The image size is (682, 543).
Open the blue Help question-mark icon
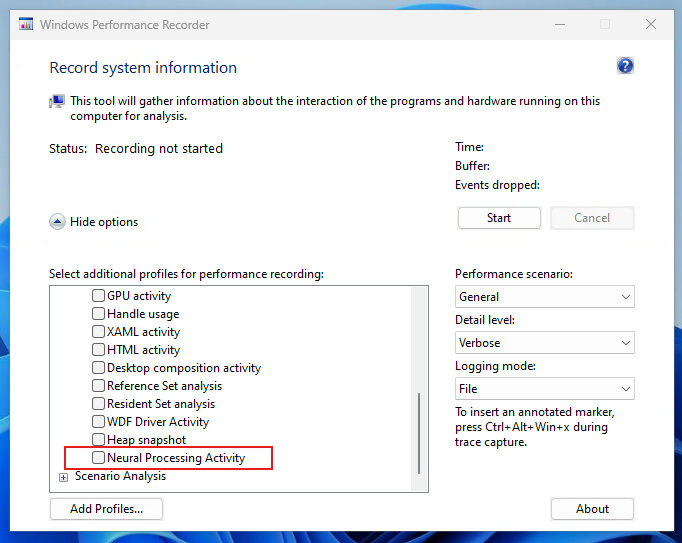point(625,66)
